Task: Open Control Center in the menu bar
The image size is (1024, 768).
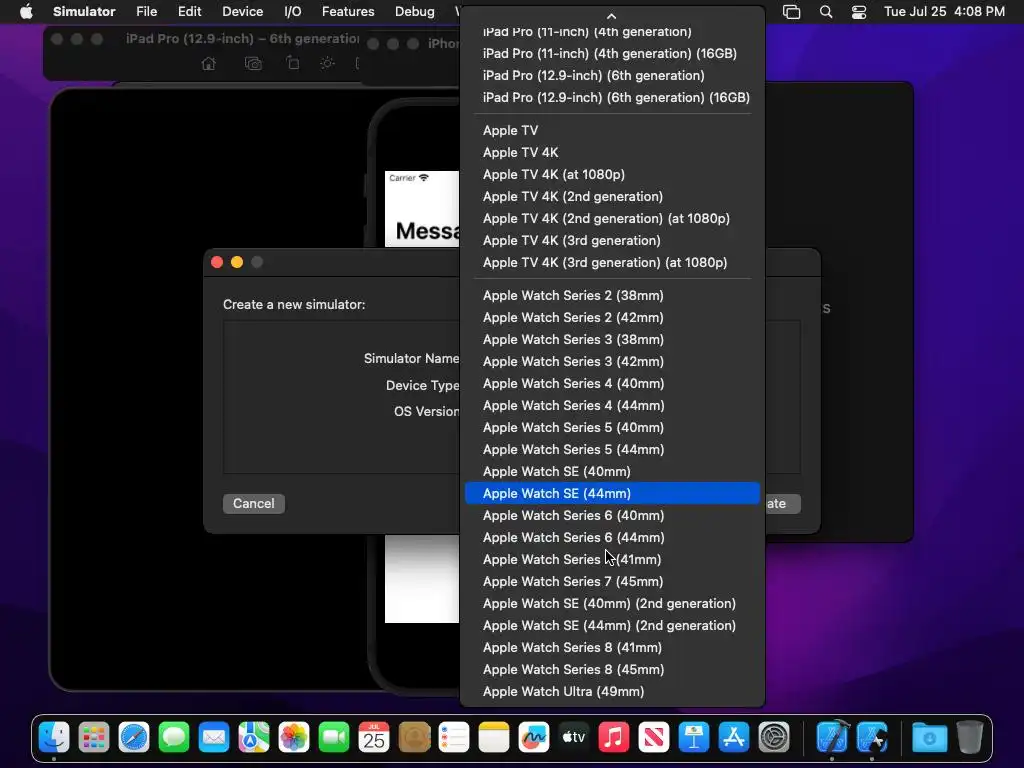Action: (859, 12)
